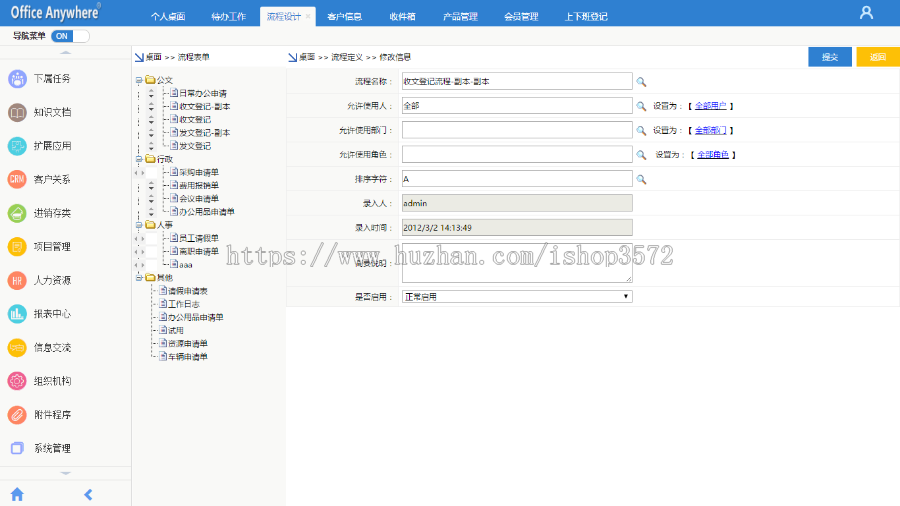
Task: Click the search icon beside 允许使用角色
Action: click(x=641, y=155)
